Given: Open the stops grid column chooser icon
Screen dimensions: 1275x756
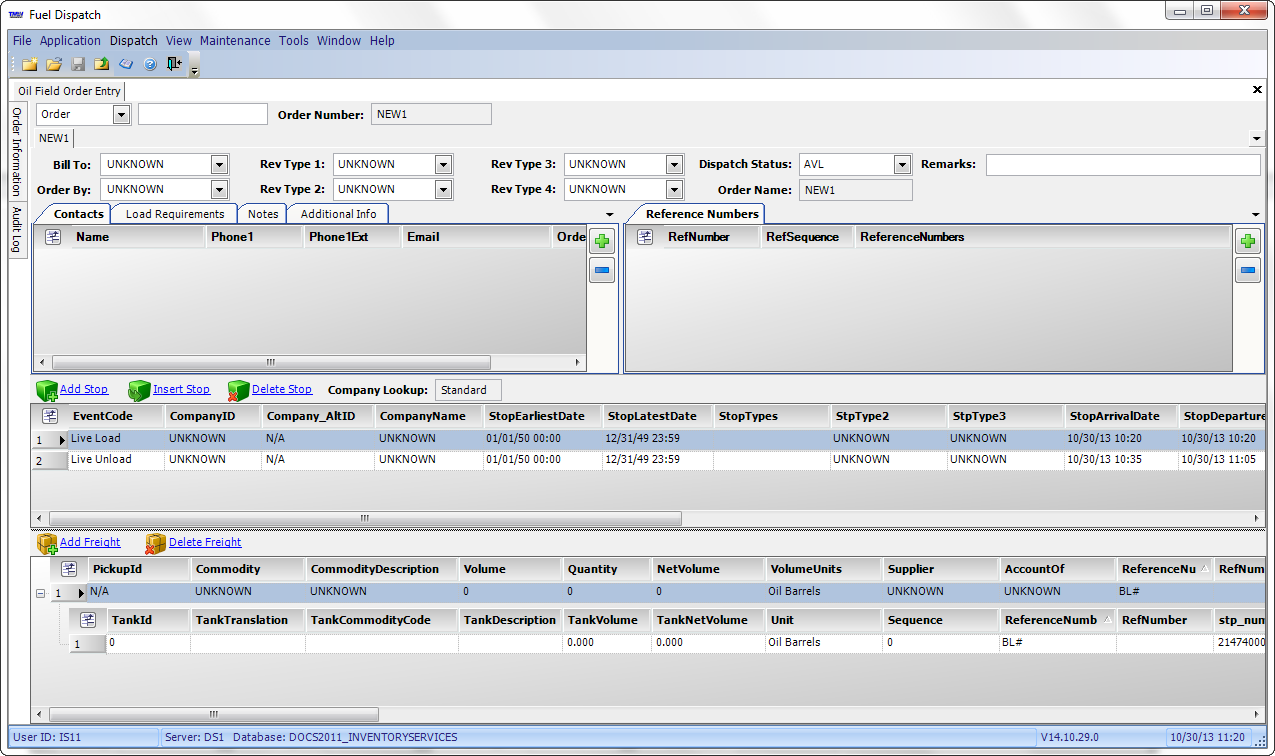Looking at the screenshot, I should click(51, 415).
